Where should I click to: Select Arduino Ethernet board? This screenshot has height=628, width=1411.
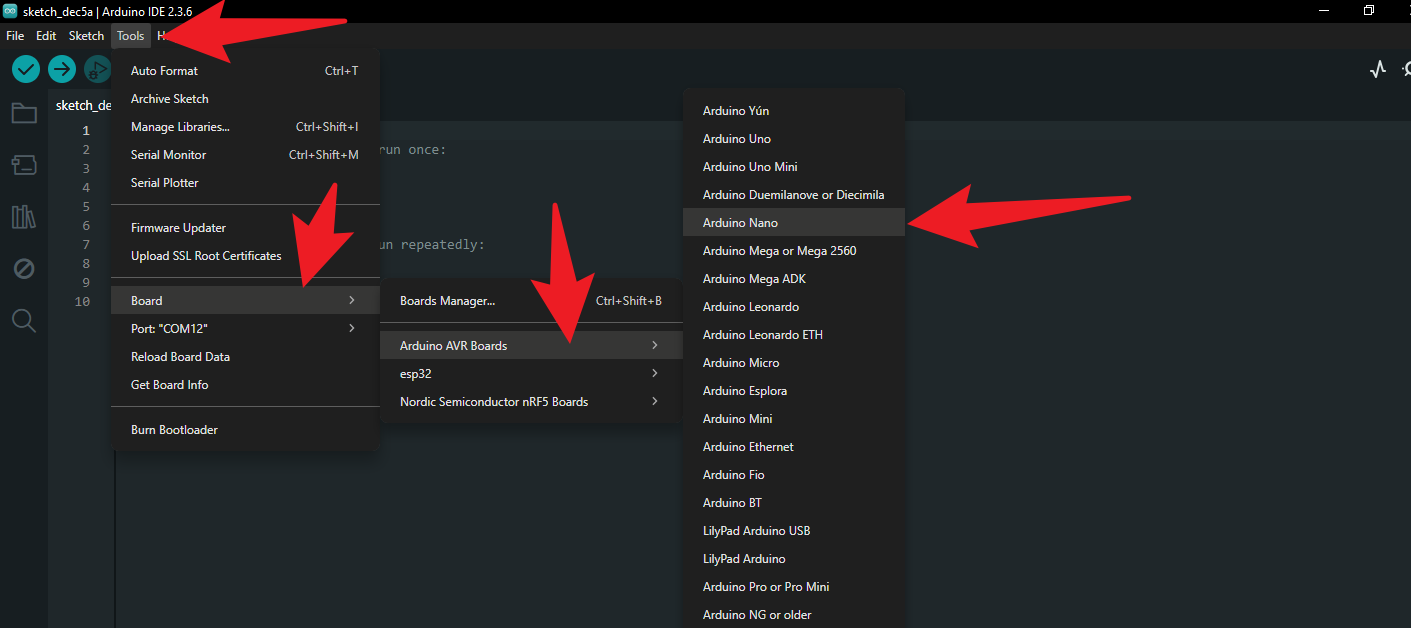(x=794, y=447)
